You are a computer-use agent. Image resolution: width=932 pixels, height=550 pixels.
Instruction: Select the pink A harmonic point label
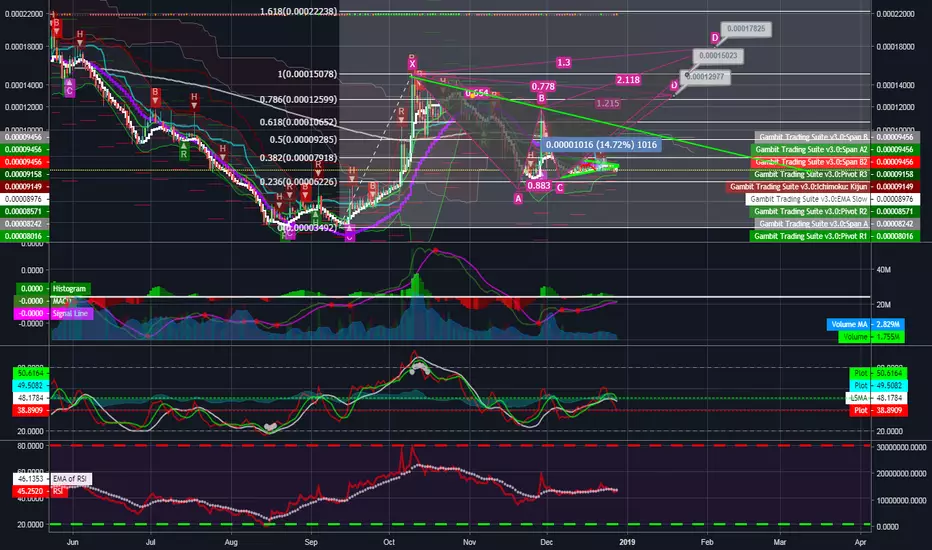[x=518, y=199]
